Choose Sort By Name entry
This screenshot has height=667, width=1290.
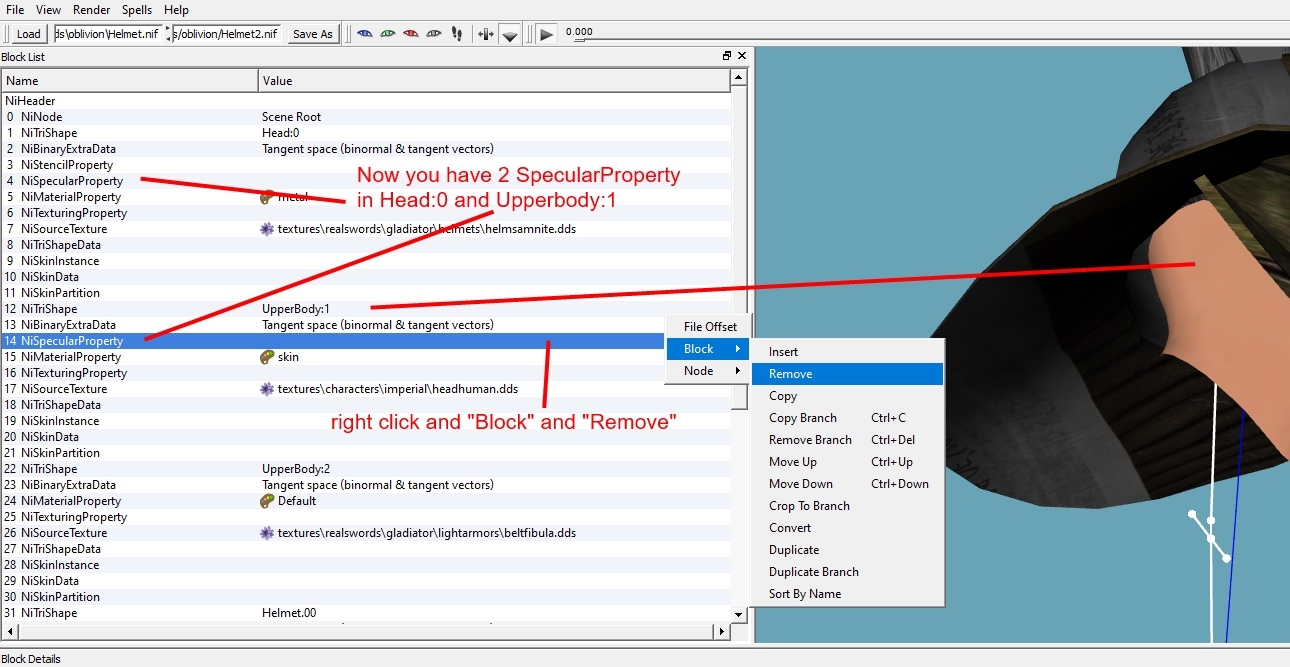847,594
